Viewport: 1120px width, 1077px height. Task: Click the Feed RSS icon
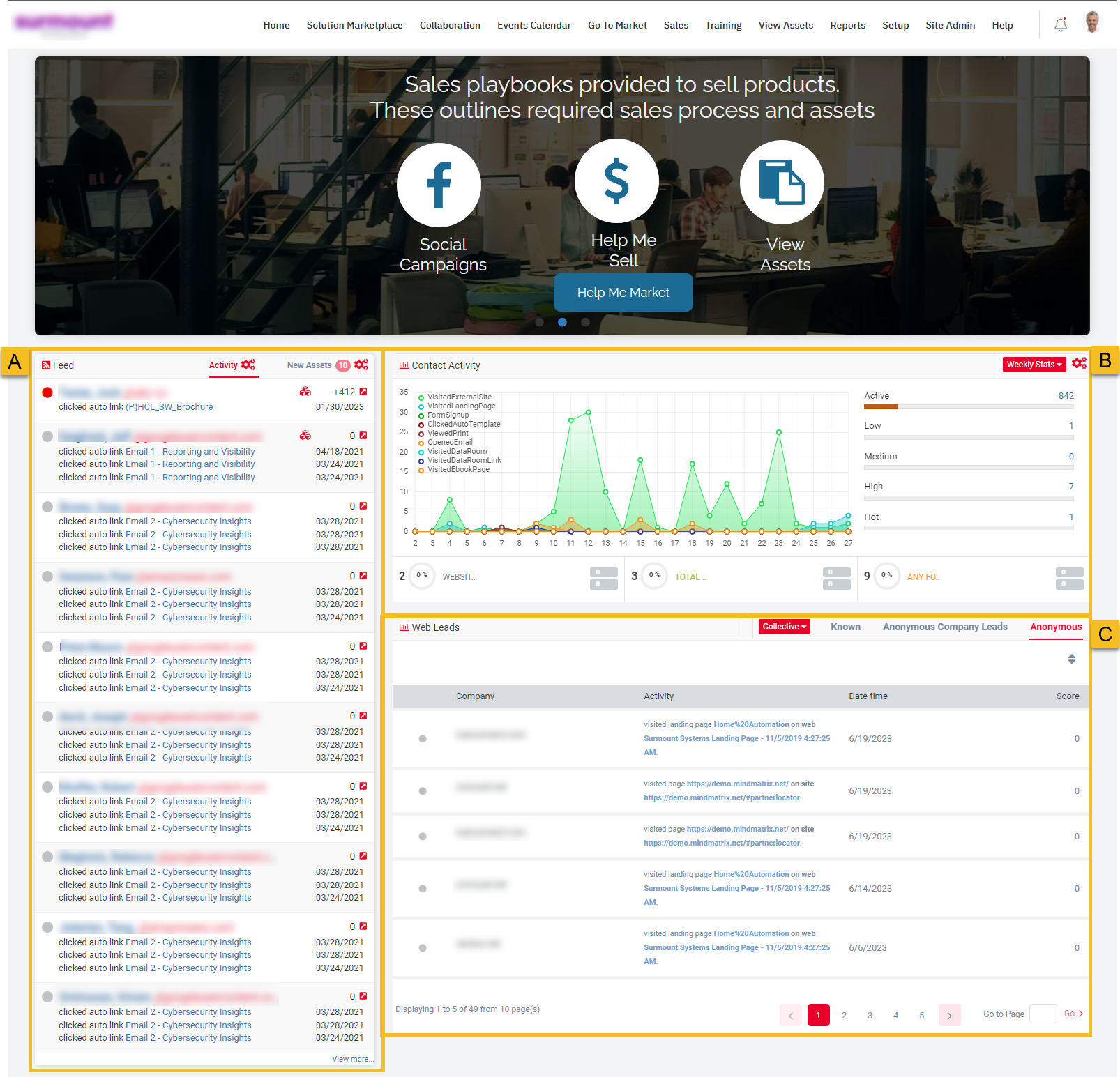tap(46, 365)
